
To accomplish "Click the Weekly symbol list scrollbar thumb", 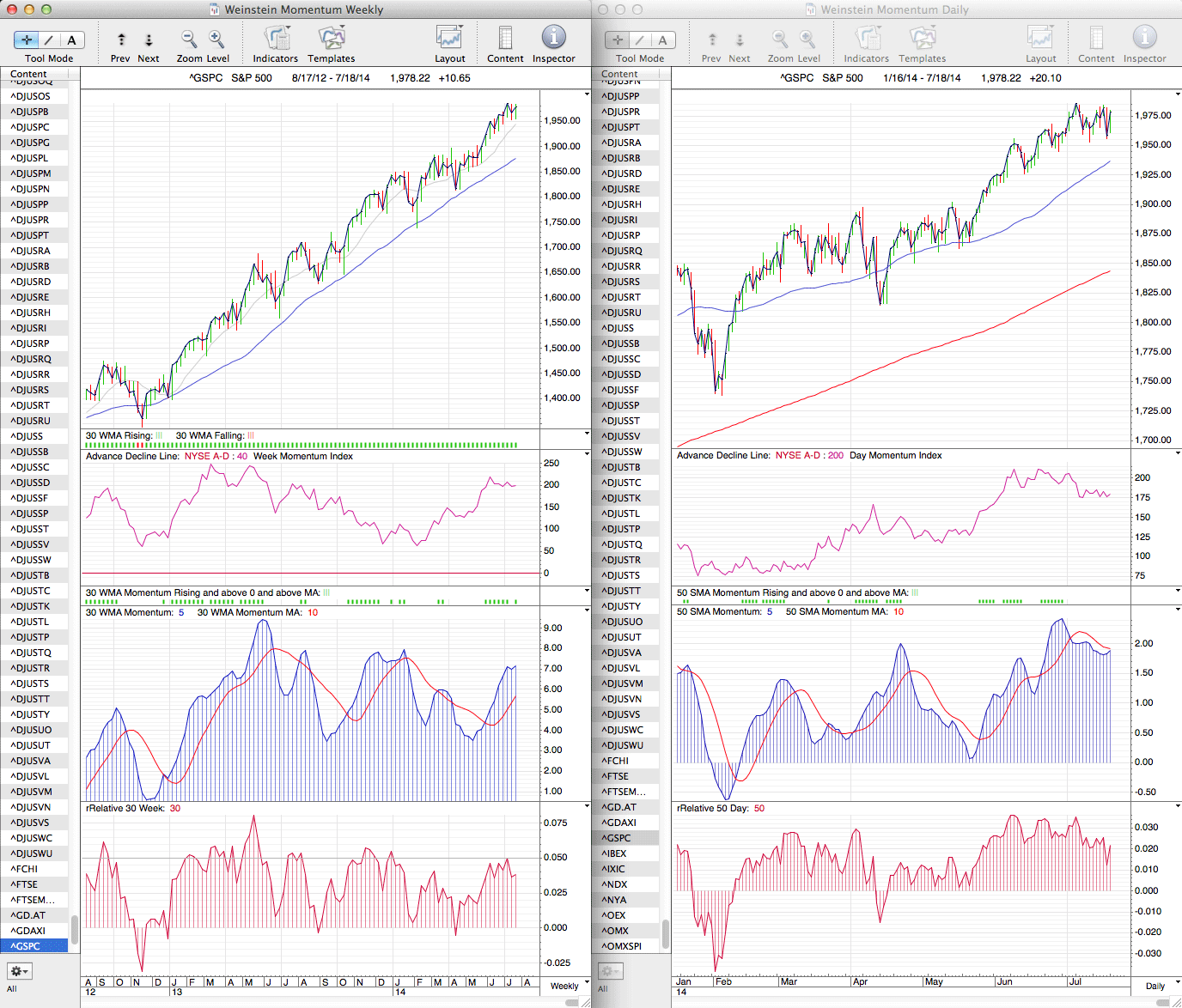I will 75,928.
